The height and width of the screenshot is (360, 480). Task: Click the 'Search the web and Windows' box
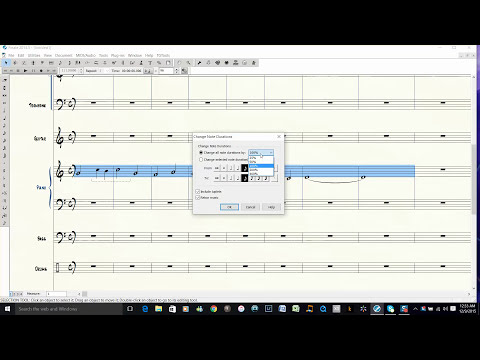(x=68, y=309)
